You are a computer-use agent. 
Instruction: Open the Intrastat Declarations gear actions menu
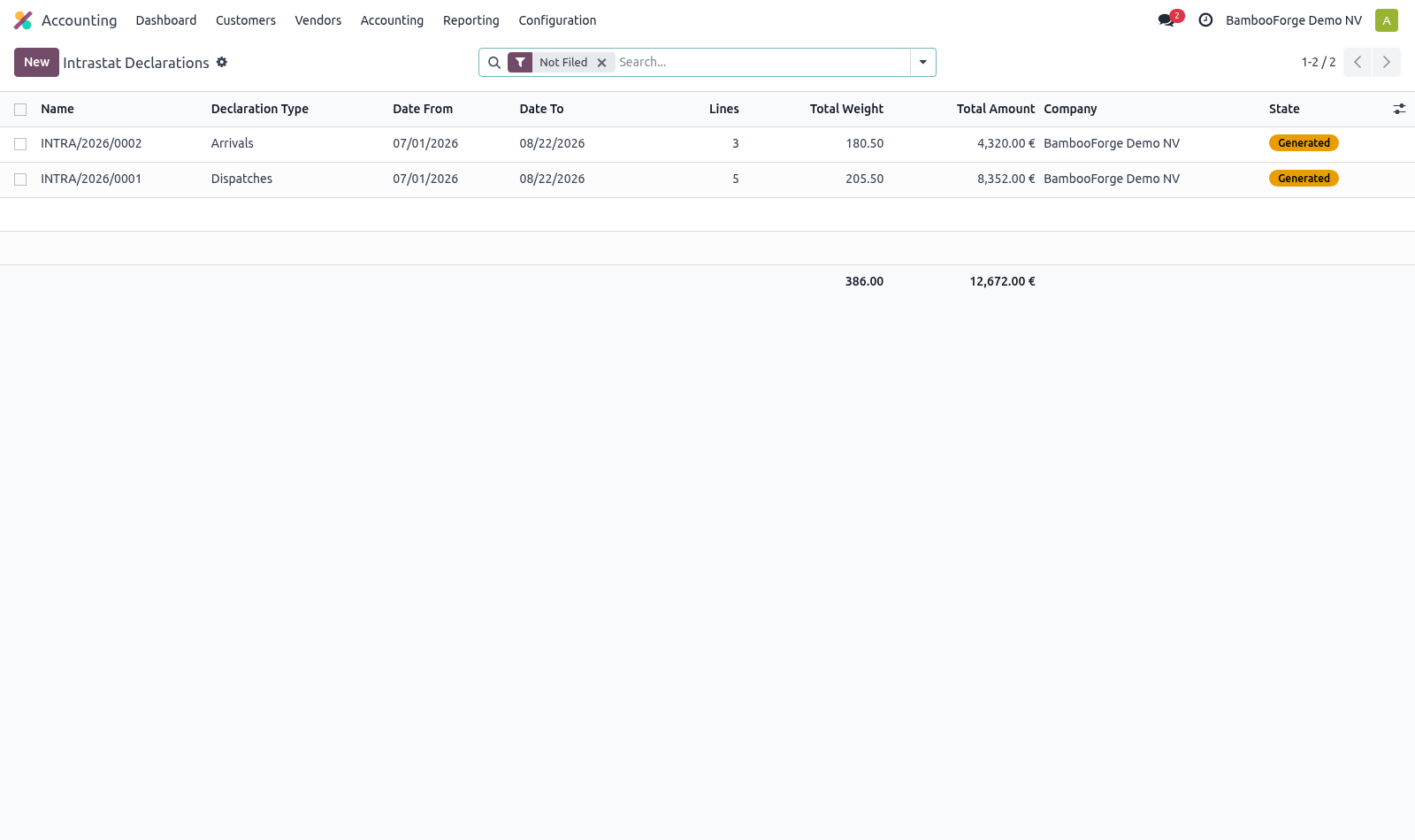coord(222,62)
